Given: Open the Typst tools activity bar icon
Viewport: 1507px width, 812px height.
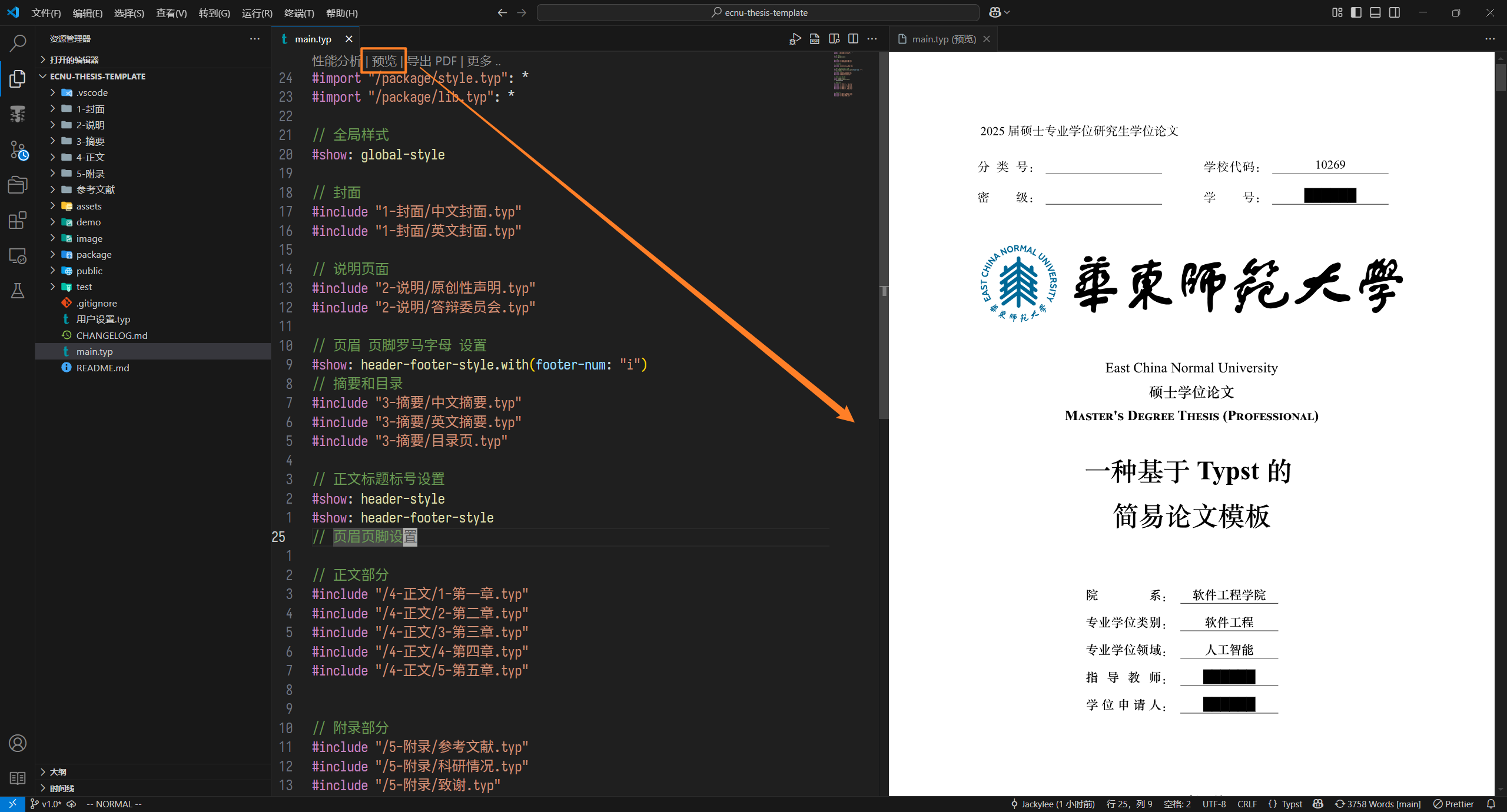Looking at the screenshot, I should coord(18,114).
